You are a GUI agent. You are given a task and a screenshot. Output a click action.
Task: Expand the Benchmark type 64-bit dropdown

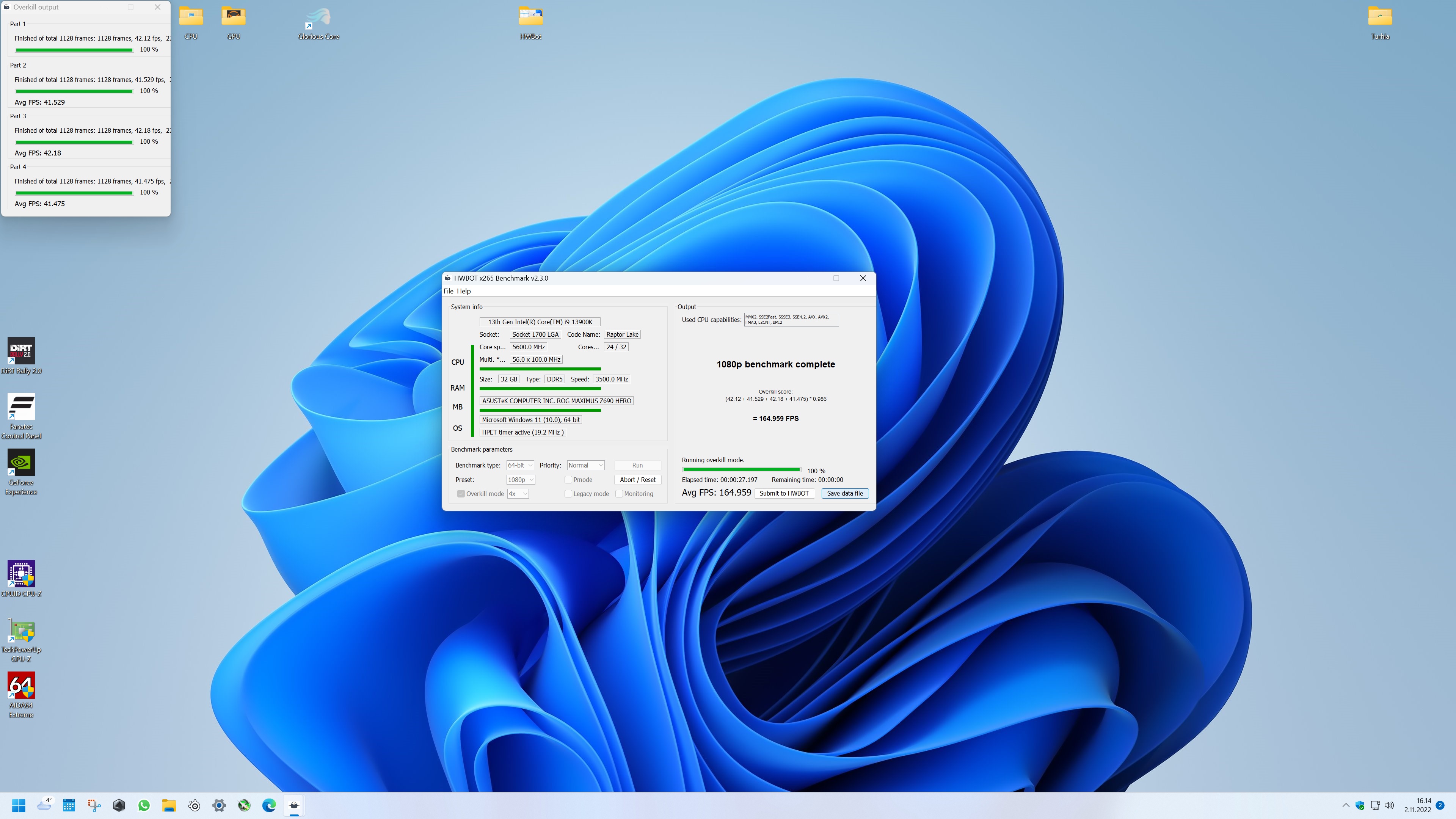click(x=520, y=466)
